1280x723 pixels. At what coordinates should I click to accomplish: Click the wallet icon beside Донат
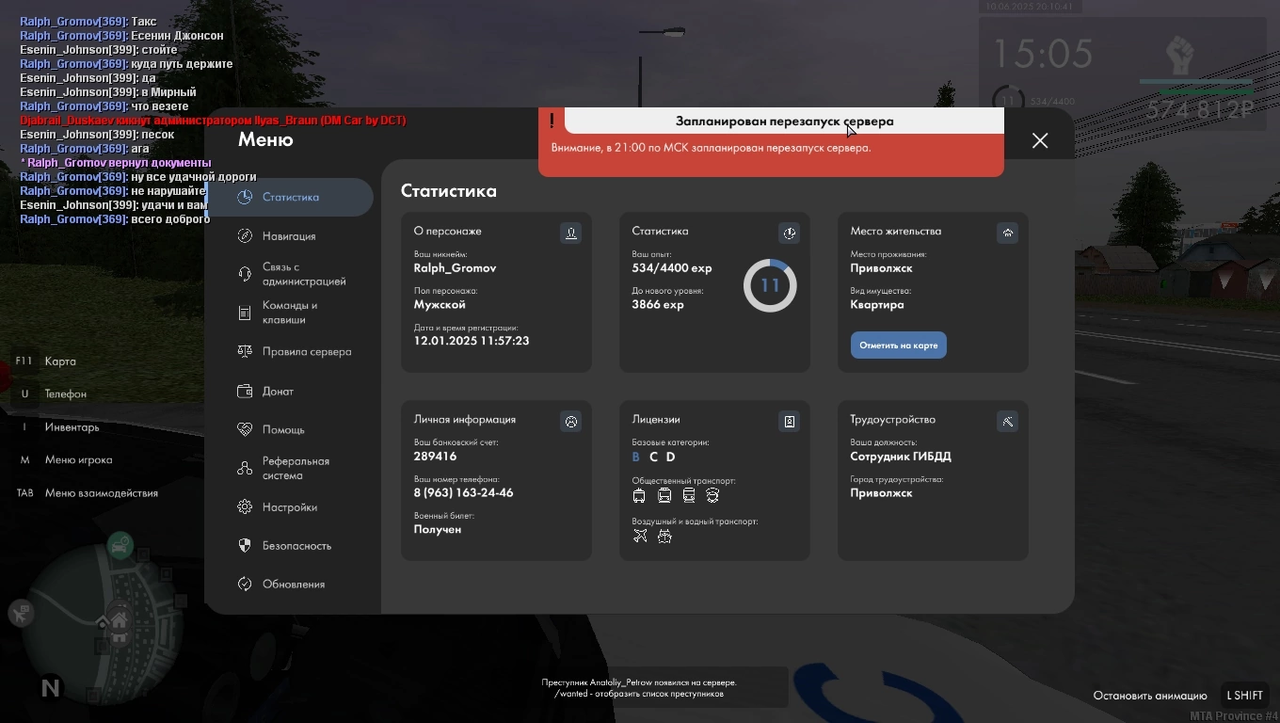tap(244, 391)
